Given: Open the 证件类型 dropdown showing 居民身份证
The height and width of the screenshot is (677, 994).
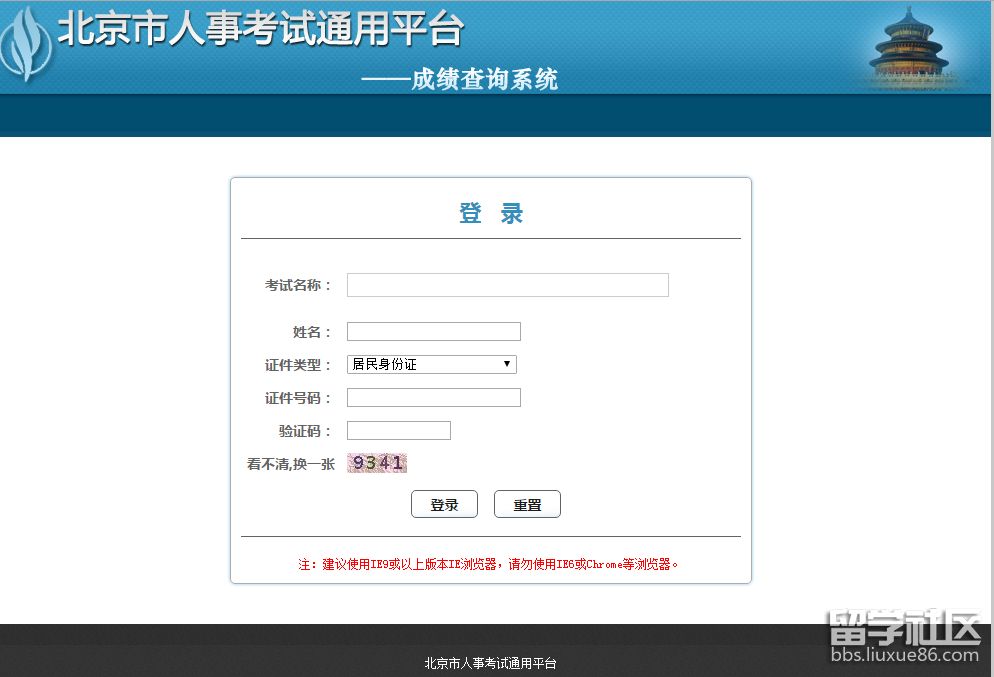Looking at the screenshot, I should click(431, 364).
